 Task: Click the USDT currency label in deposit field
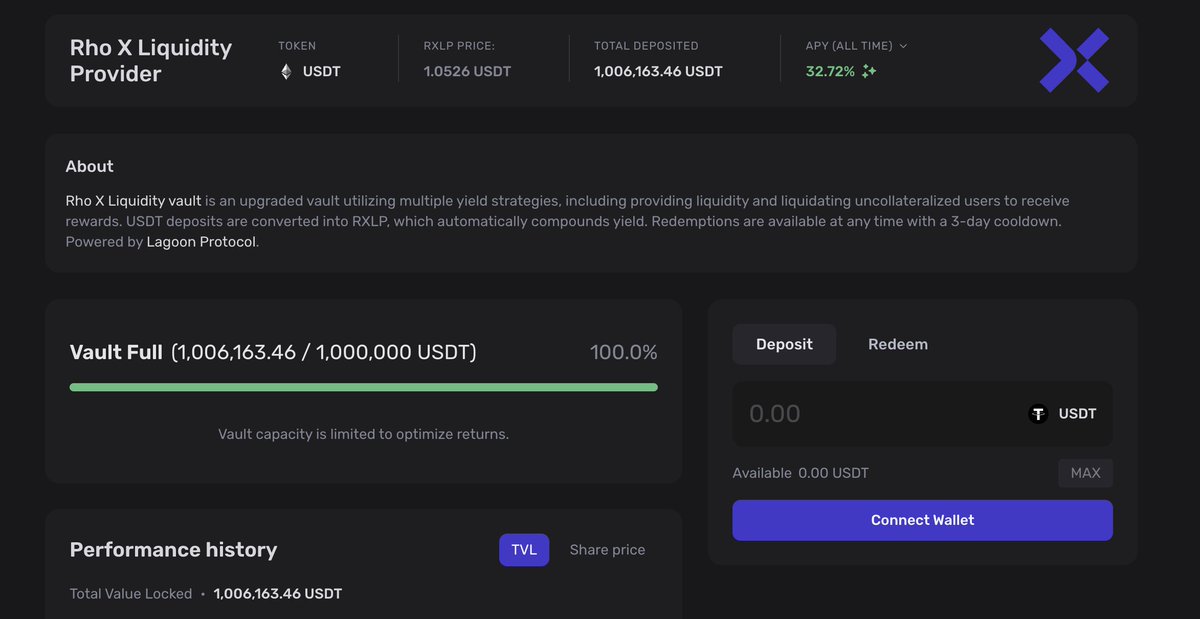tap(1077, 414)
